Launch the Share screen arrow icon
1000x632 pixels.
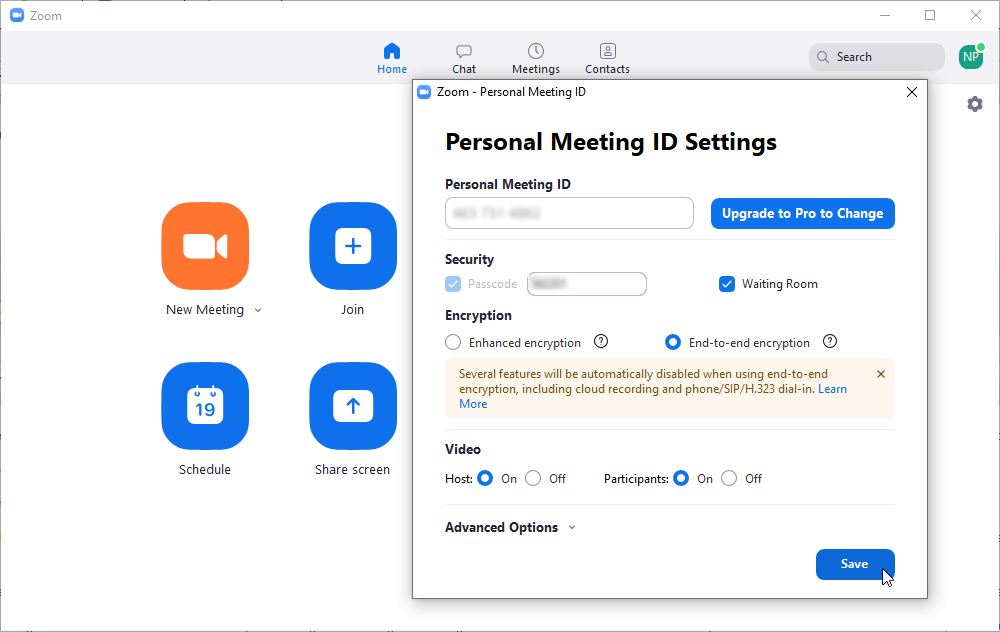353,406
